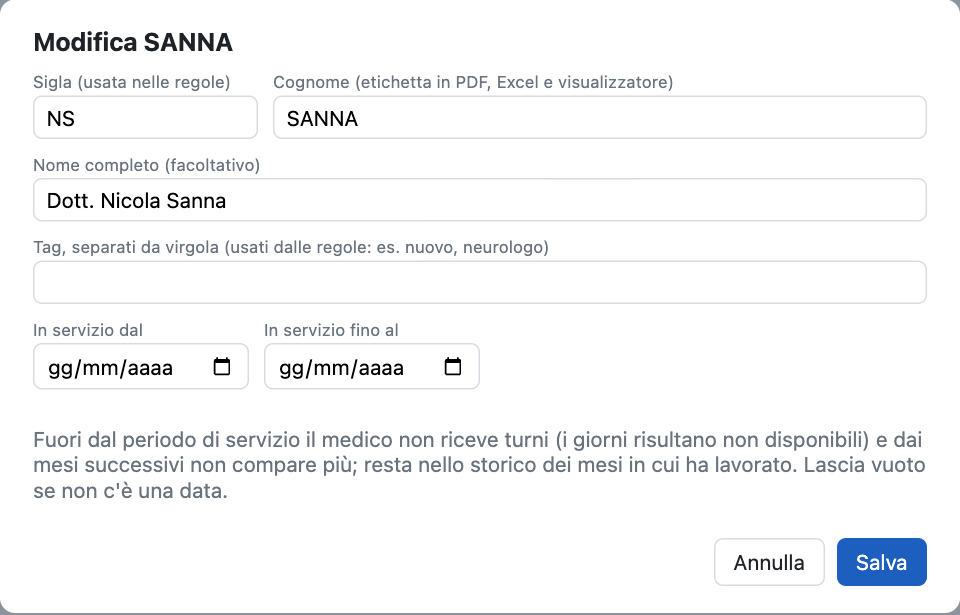Select the day 'gg' segment of In servizio dal
The image size is (960, 615).
[61, 368]
